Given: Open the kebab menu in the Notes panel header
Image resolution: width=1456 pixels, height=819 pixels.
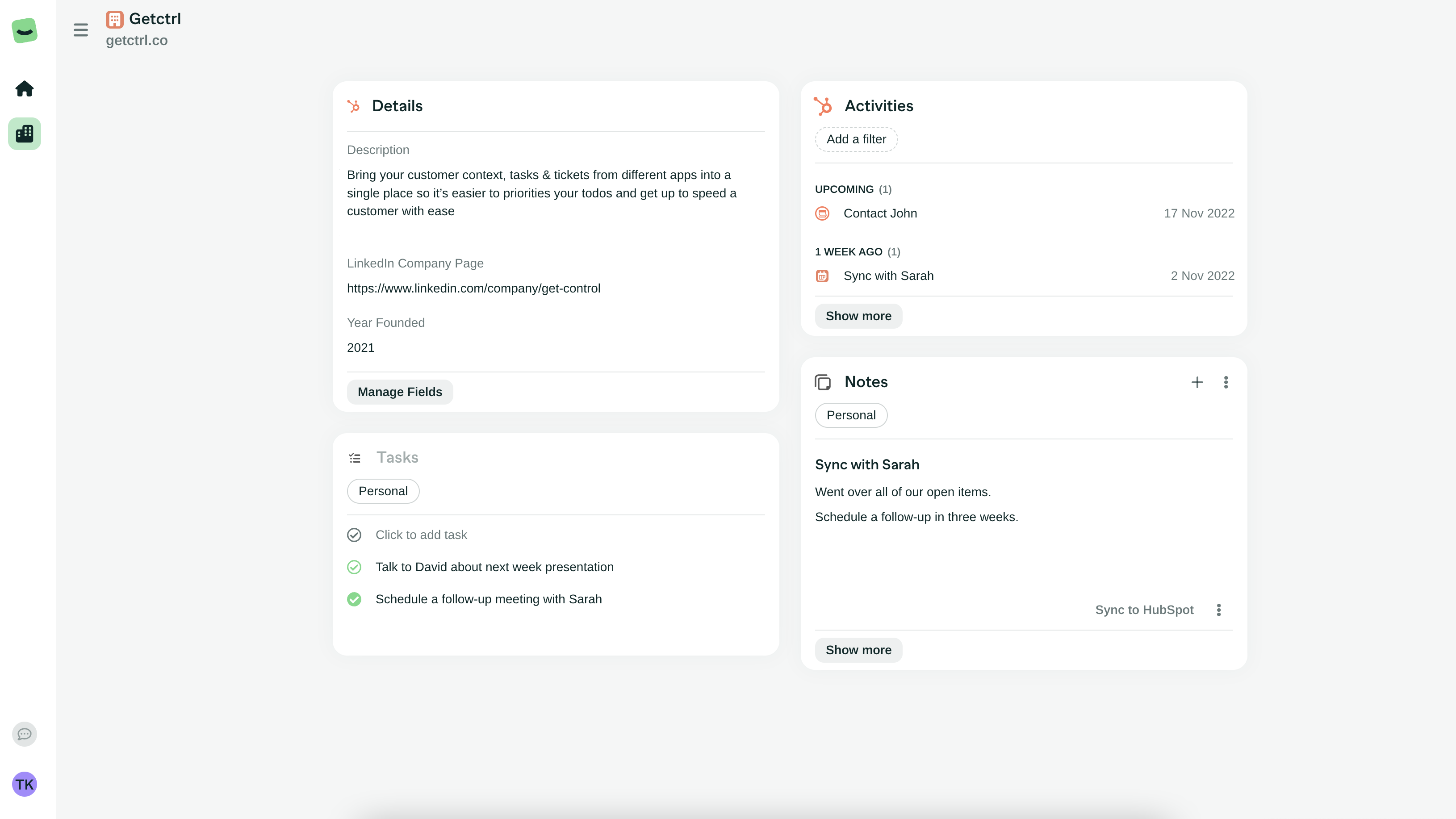Looking at the screenshot, I should tap(1226, 382).
